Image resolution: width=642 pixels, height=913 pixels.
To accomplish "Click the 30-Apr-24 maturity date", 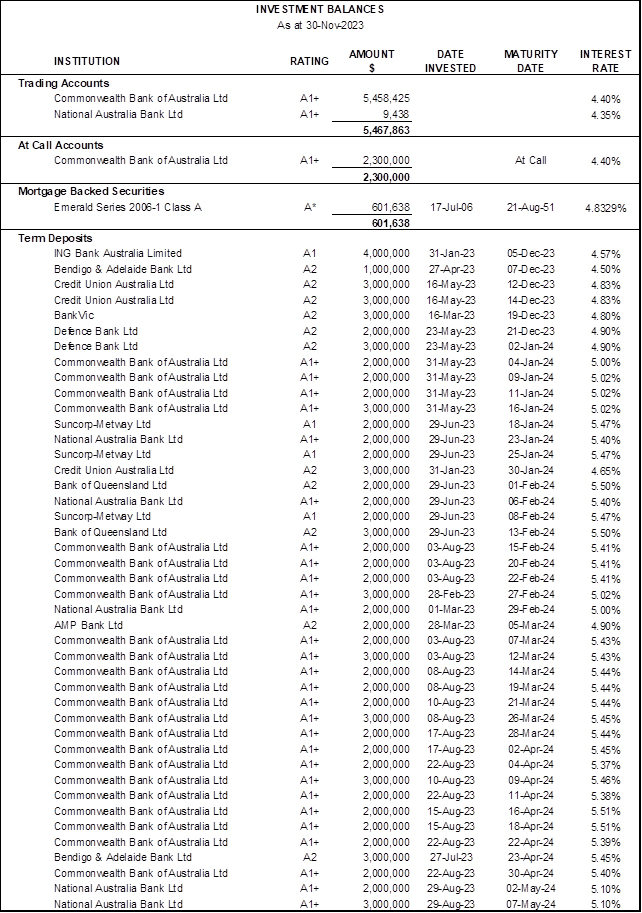I will [x=530, y=873].
